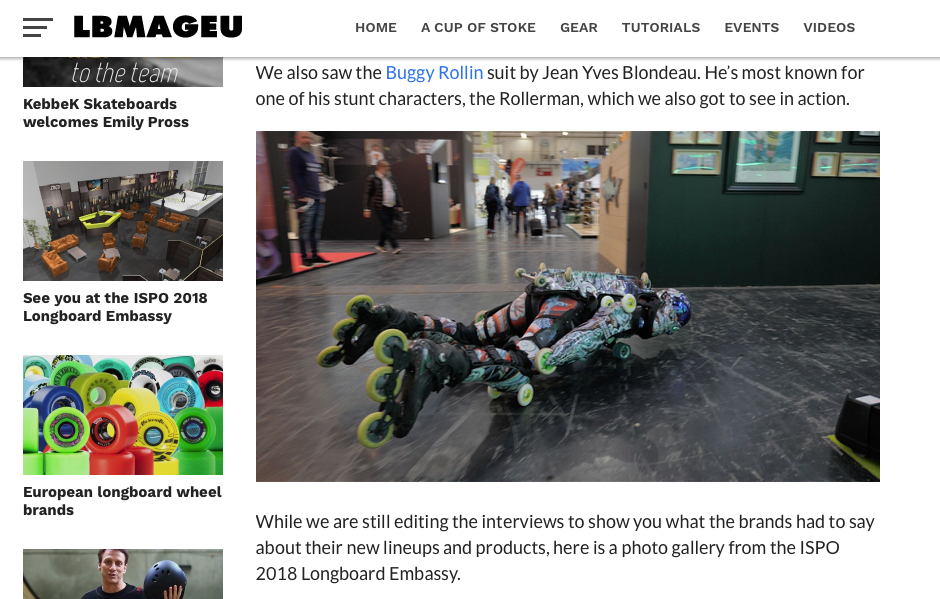This screenshot has width=940, height=599.
Task: Go to the HOME menu item
Action: point(376,28)
